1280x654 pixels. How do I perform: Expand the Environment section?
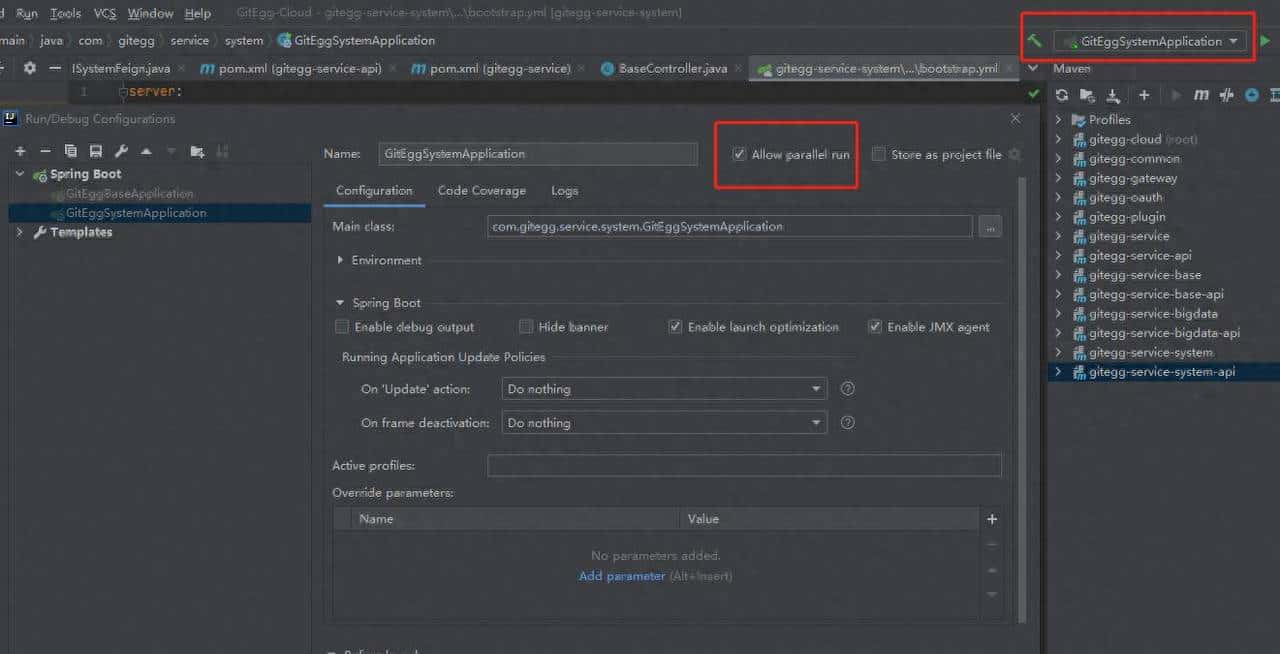pyautogui.click(x=341, y=260)
